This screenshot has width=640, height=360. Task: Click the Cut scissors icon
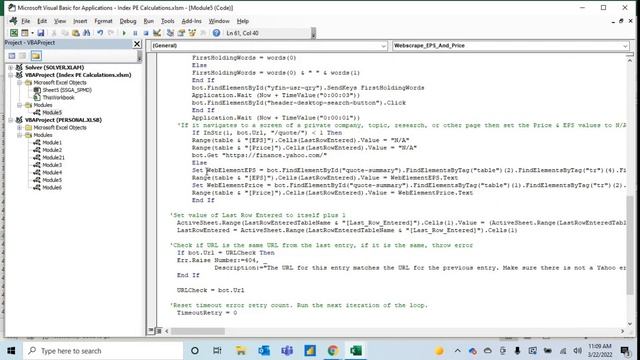click(53, 33)
